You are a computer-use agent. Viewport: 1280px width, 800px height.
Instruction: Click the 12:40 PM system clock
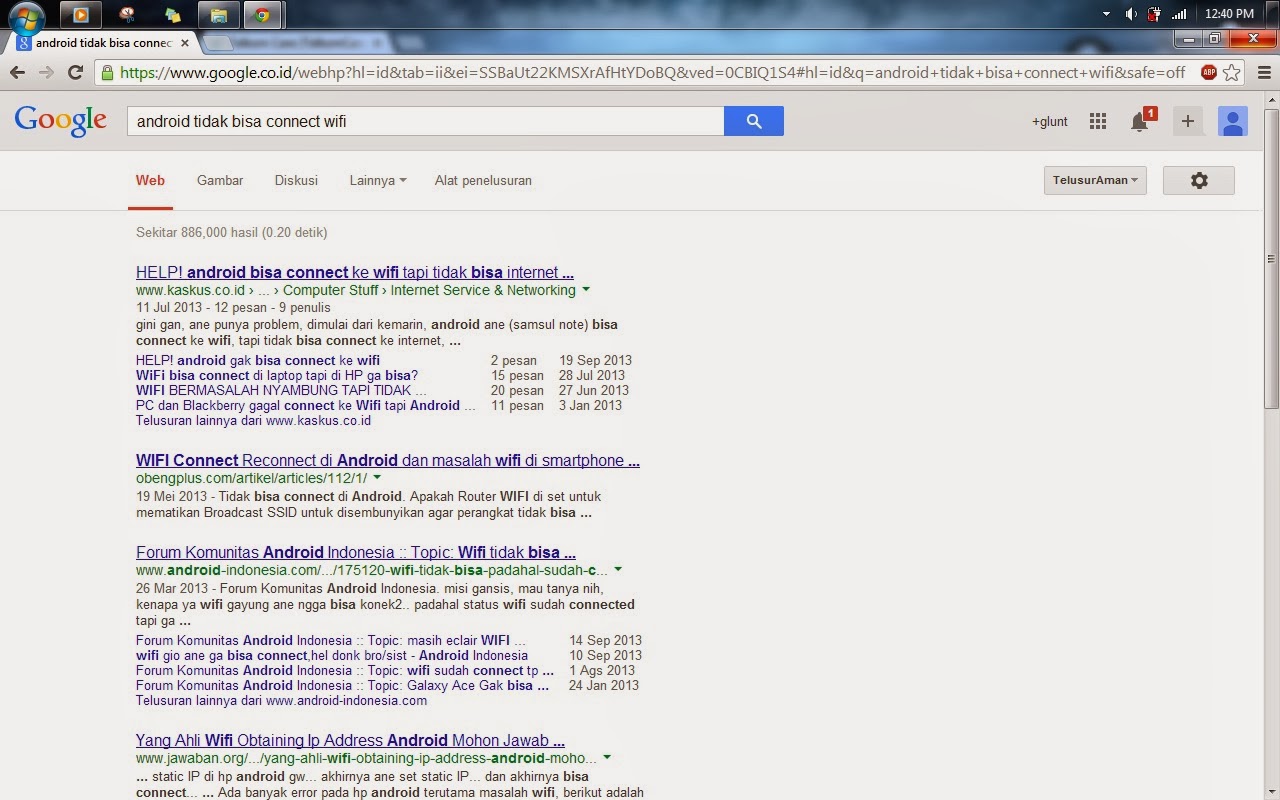click(x=1229, y=14)
